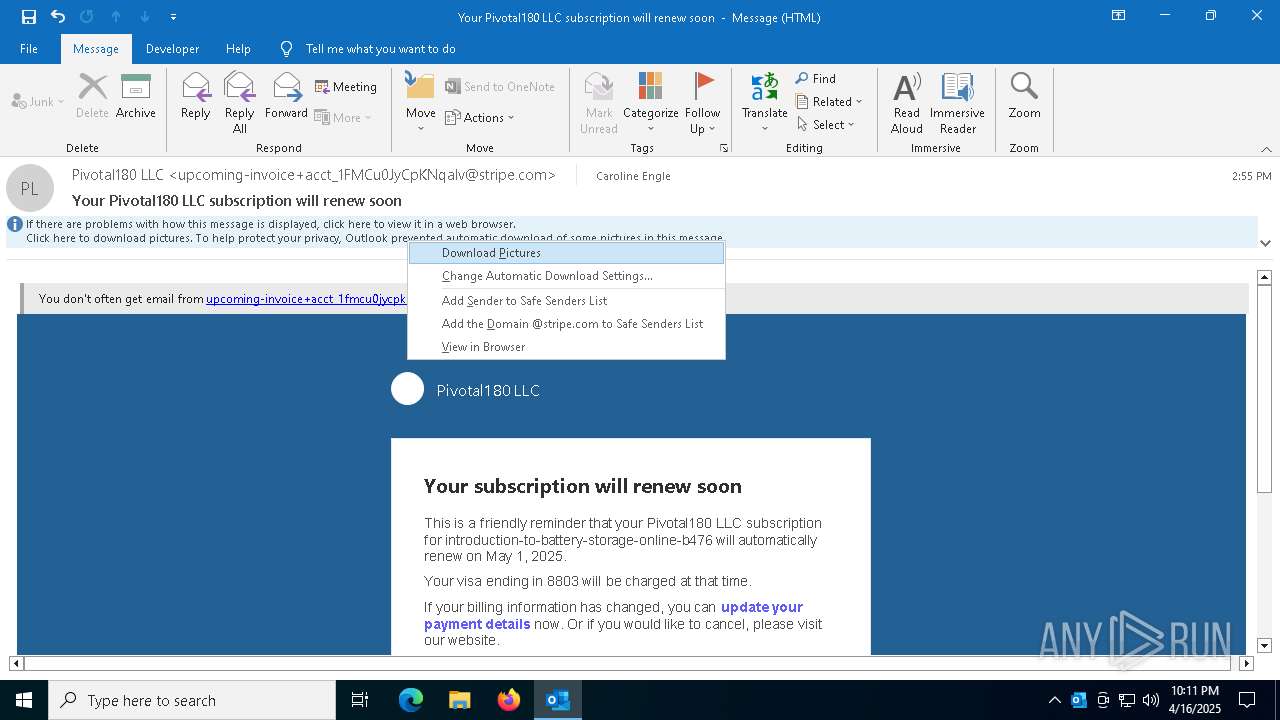The width and height of the screenshot is (1280, 720).
Task: Mark the message Unread
Action: (x=599, y=103)
